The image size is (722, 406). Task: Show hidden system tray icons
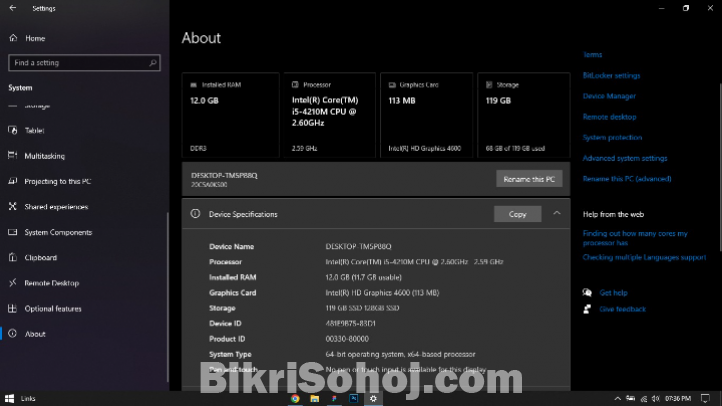click(x=617, y=399)
